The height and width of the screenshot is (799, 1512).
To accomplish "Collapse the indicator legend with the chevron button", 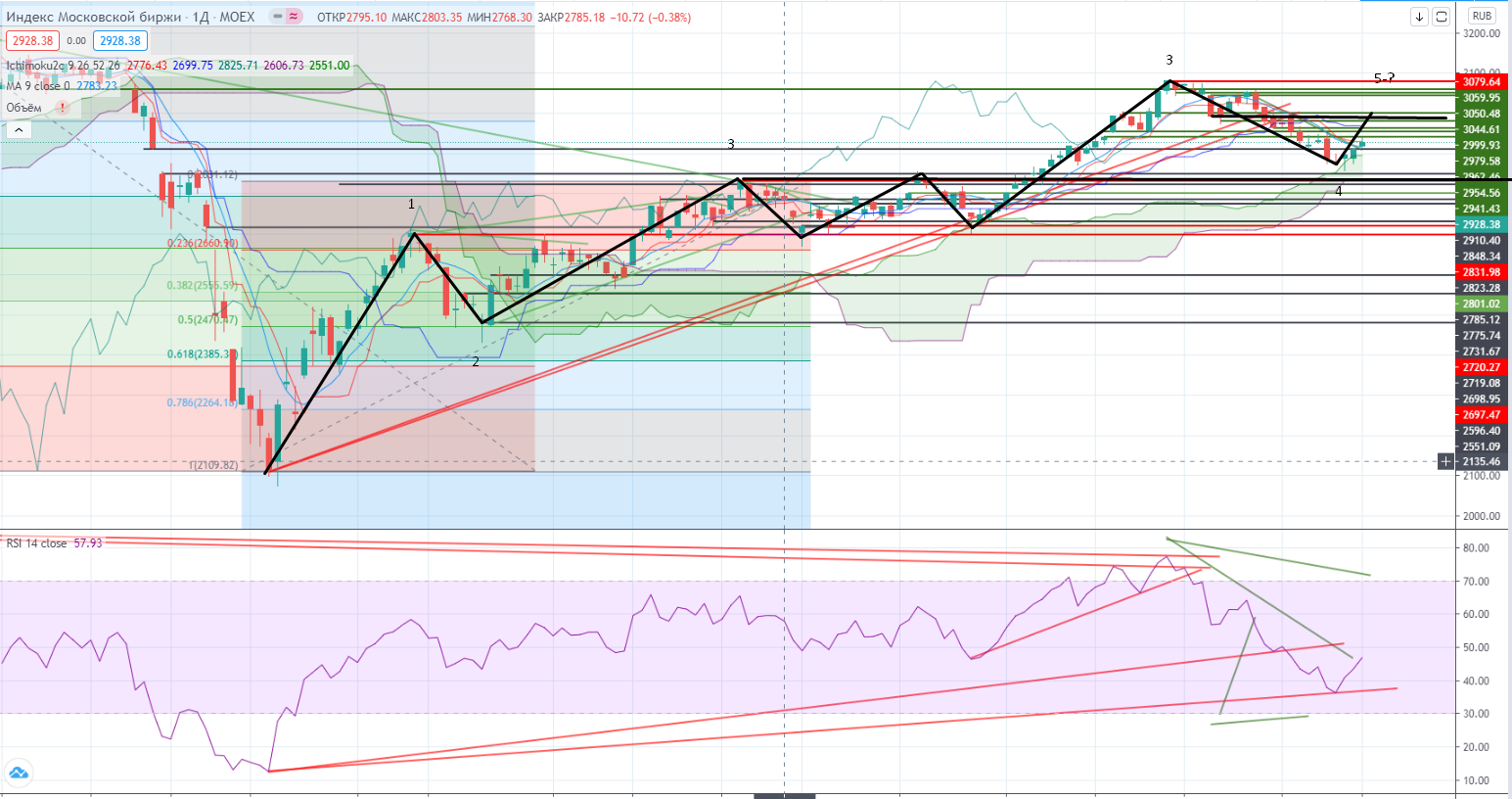I will coord(19,128).
